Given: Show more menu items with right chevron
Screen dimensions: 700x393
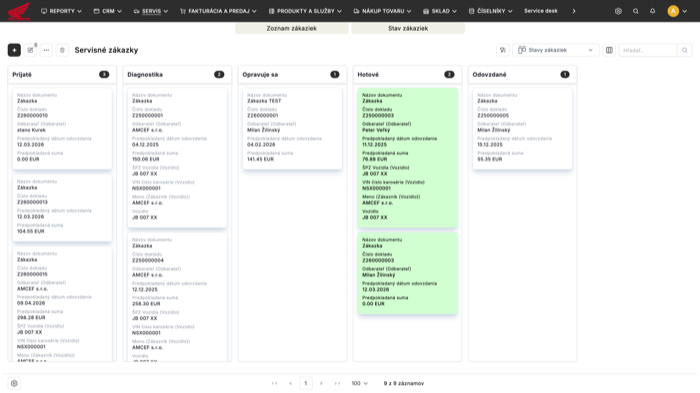Looking at the screenshot, I should click(574, 11).
